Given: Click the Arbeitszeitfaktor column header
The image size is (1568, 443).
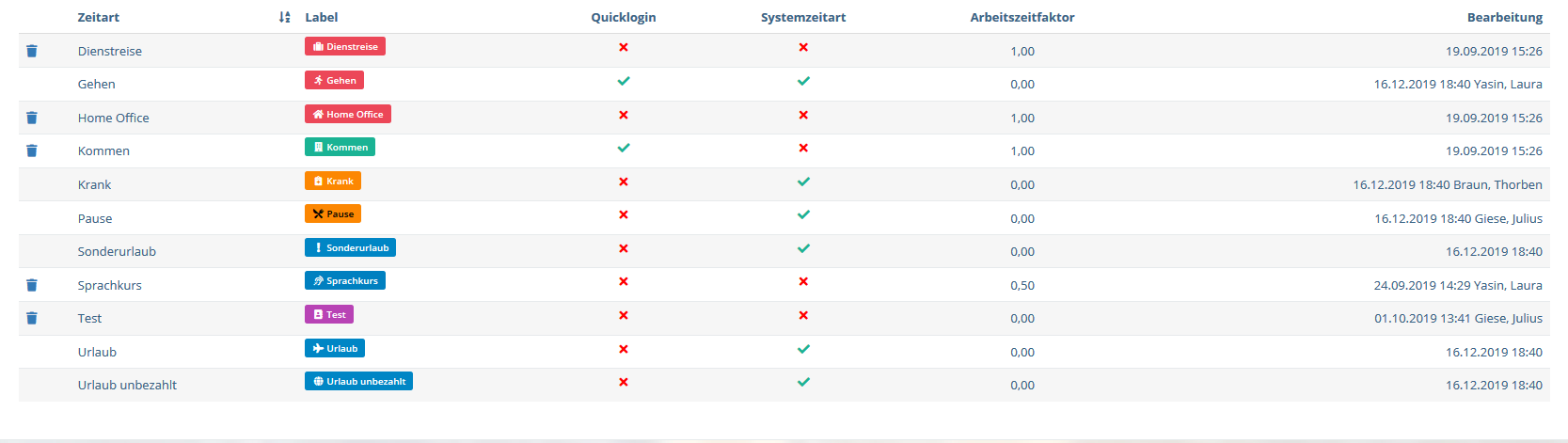Looking at the screenshot, I should [1022, 17].
